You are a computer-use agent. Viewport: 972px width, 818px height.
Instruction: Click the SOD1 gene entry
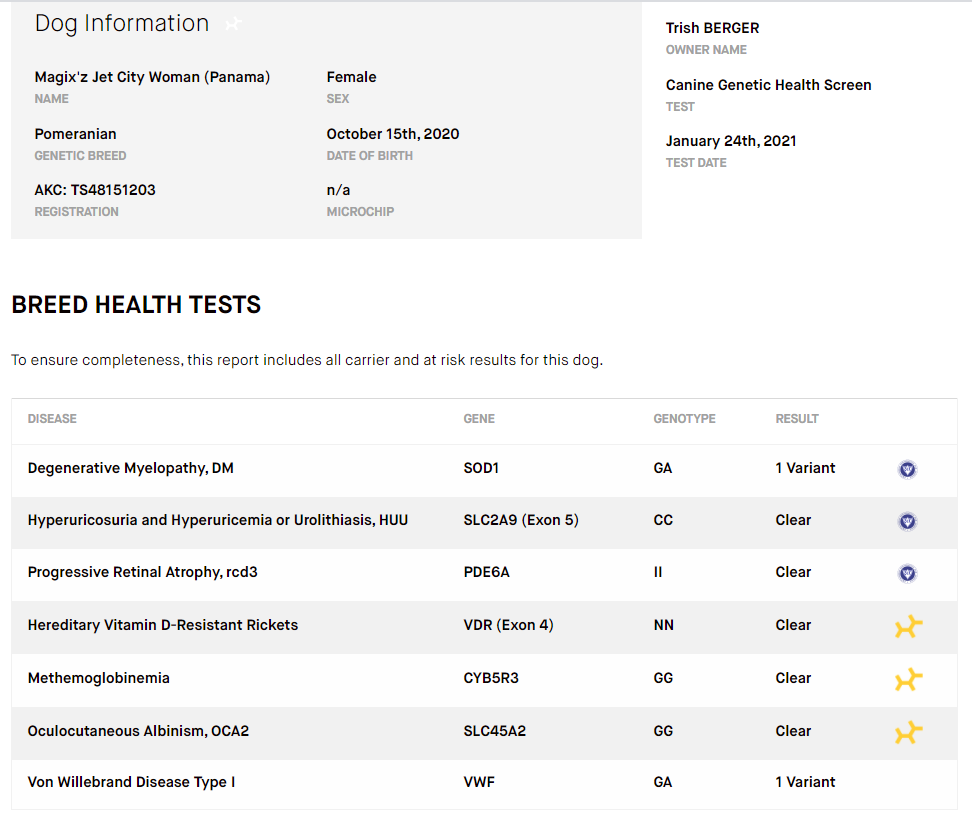[481, 468]
